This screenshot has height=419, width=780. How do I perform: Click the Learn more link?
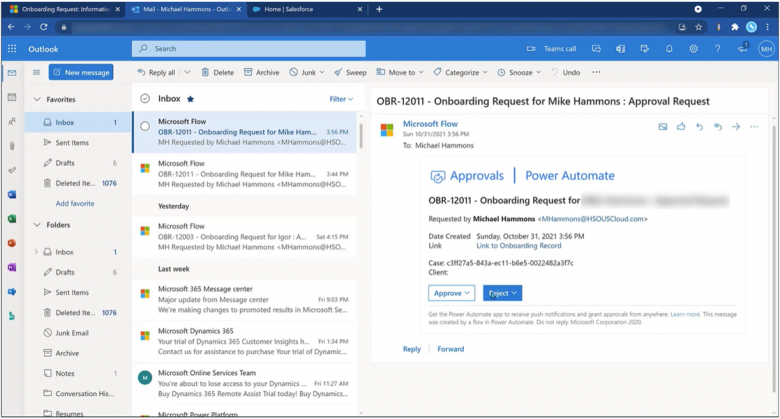pos(685,314)
